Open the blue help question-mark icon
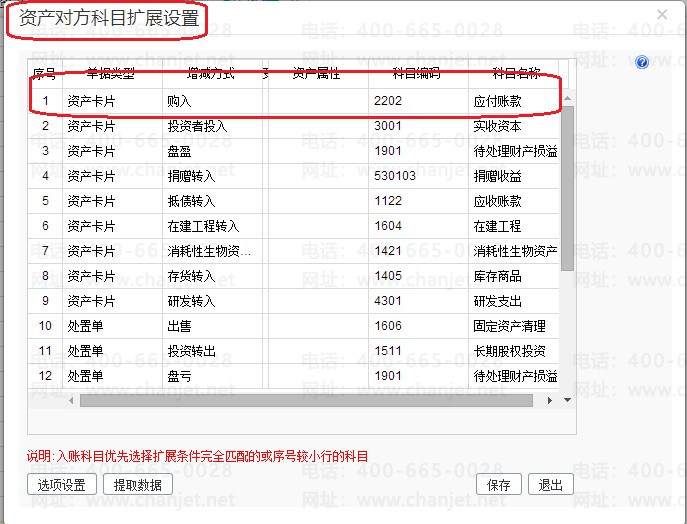Screen dimensions: 687x524 [x=642, y=62]
